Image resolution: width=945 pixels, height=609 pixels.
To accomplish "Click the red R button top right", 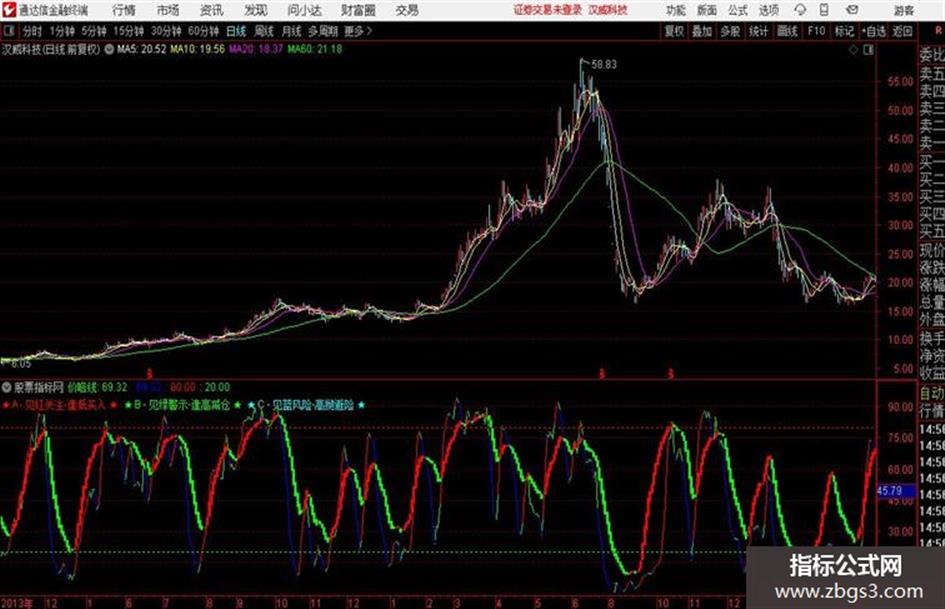I will 938,31.
